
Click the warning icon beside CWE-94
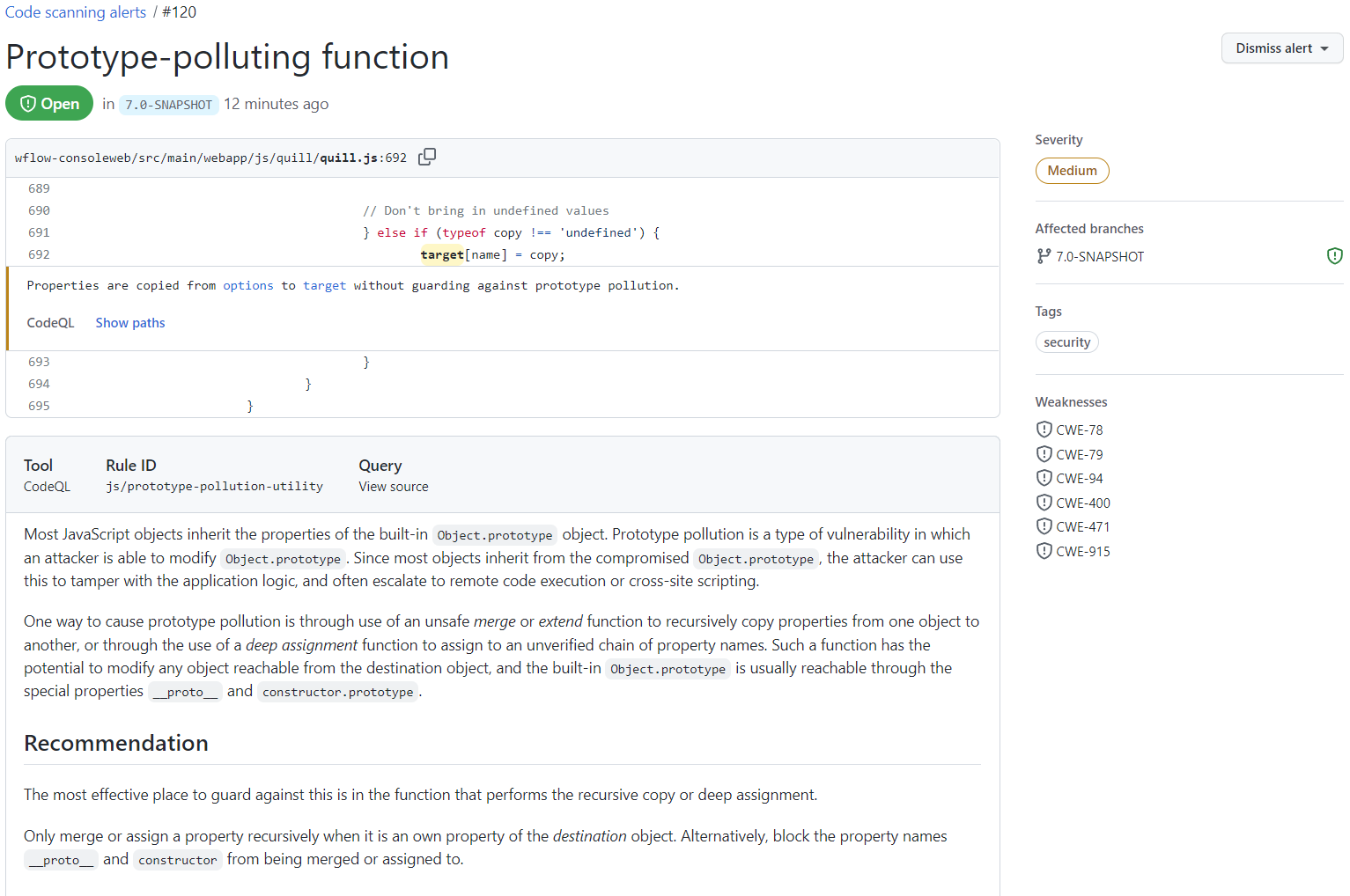coord(1044,478)
